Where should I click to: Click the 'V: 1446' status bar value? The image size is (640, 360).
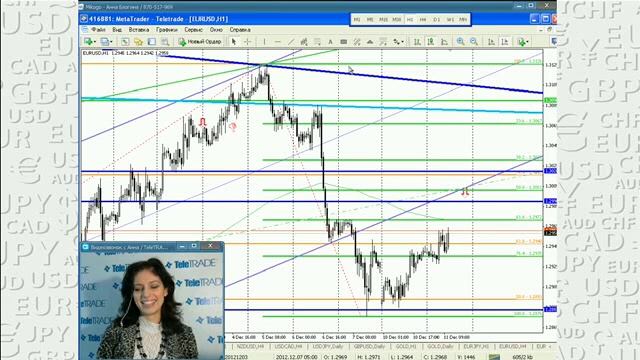(467, 357)
